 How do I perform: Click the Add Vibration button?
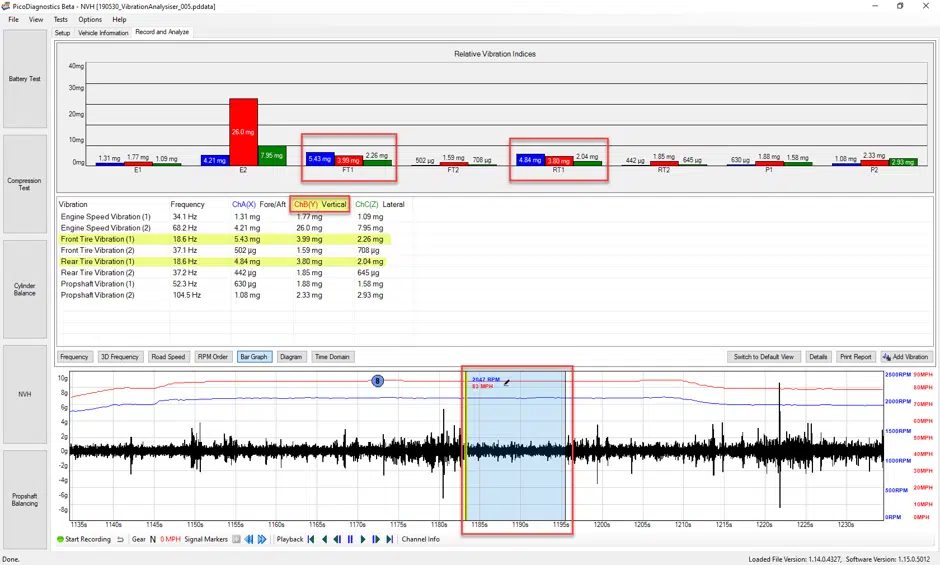point(907,357)
